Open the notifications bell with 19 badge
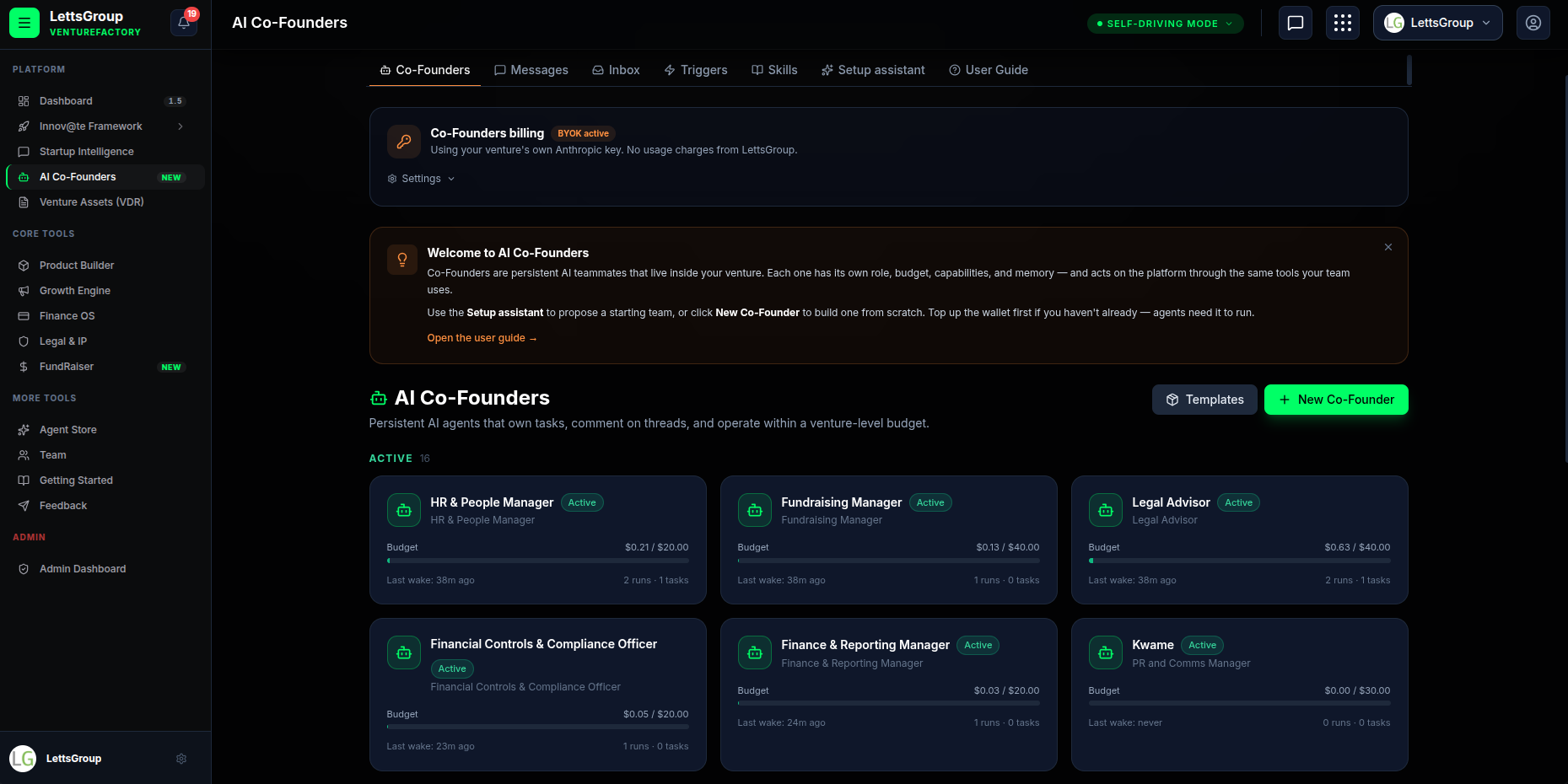This screenshot has height=784, width=1568. [x=184, y=23]
